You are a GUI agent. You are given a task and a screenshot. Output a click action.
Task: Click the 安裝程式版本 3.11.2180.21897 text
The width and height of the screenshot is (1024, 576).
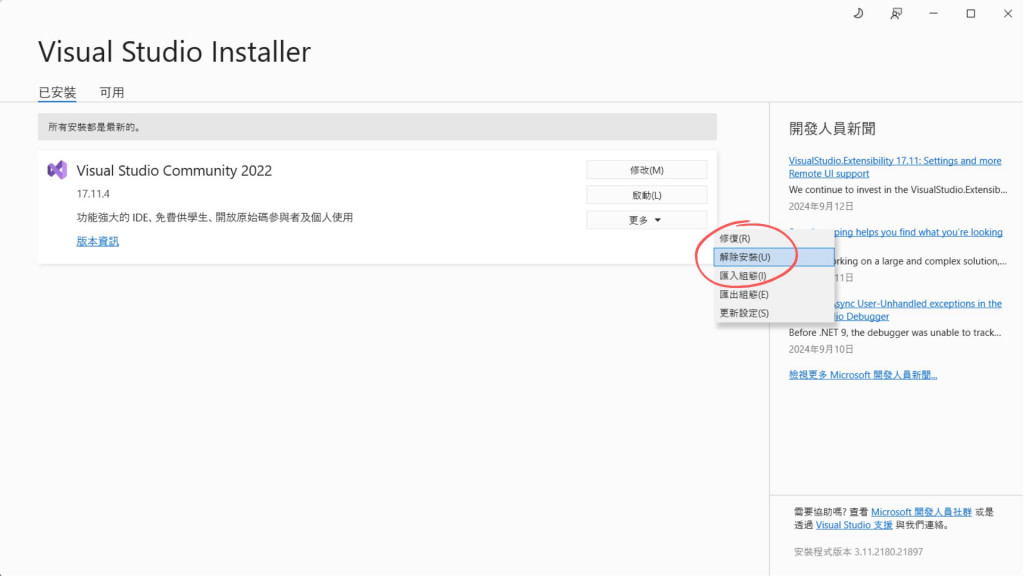pyautogui.click(x=858, y=552)
